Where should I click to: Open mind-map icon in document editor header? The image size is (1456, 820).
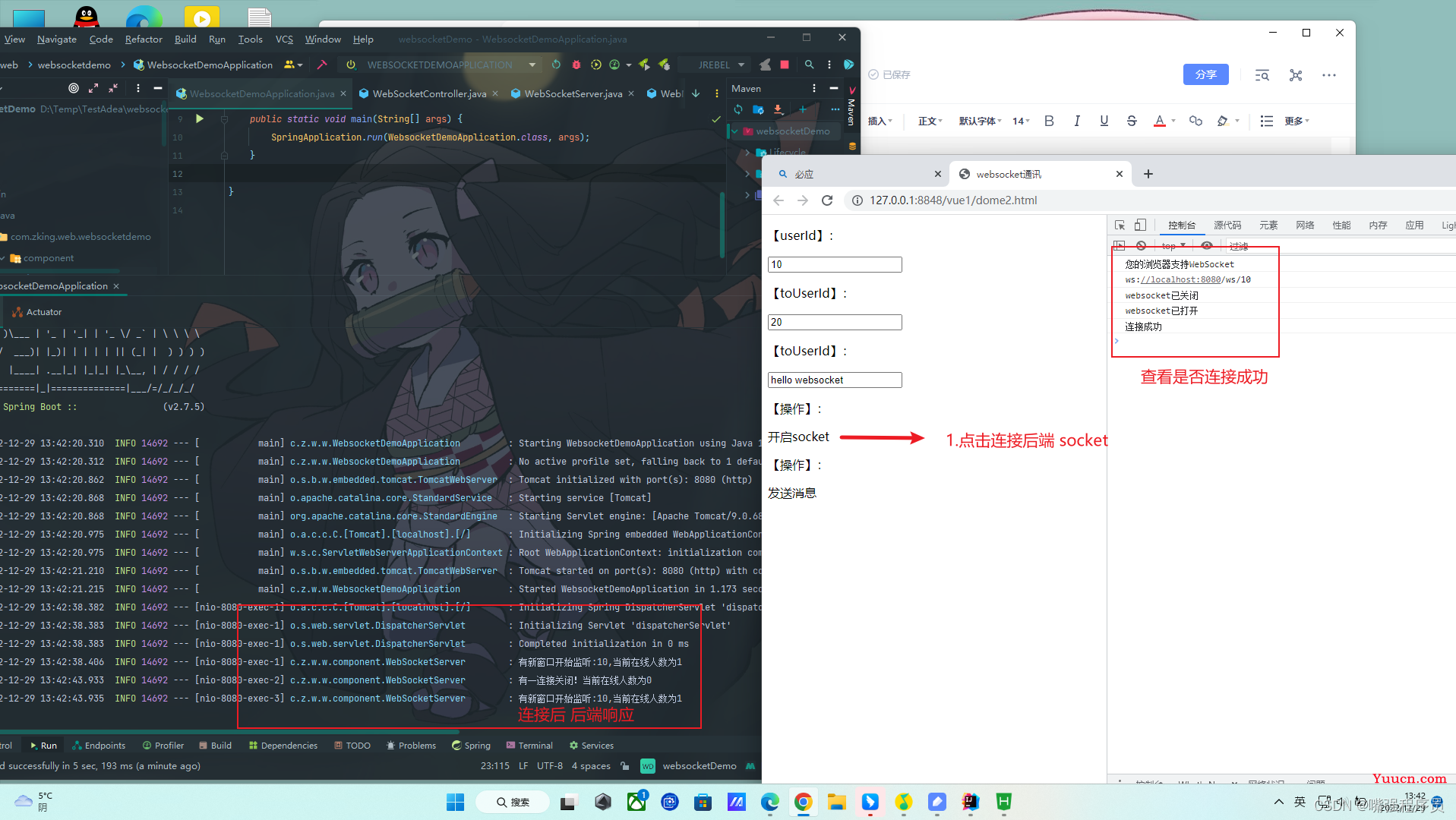point(1296,75)
